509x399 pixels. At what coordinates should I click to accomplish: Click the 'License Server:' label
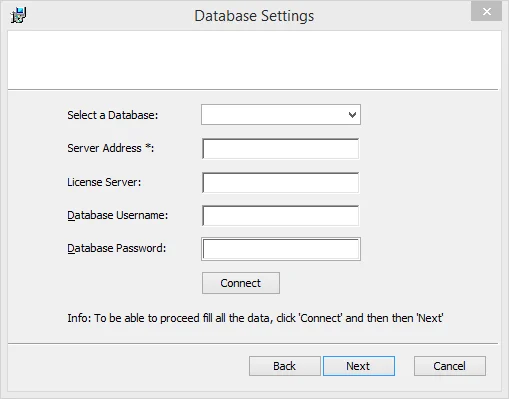pos(104,182)
